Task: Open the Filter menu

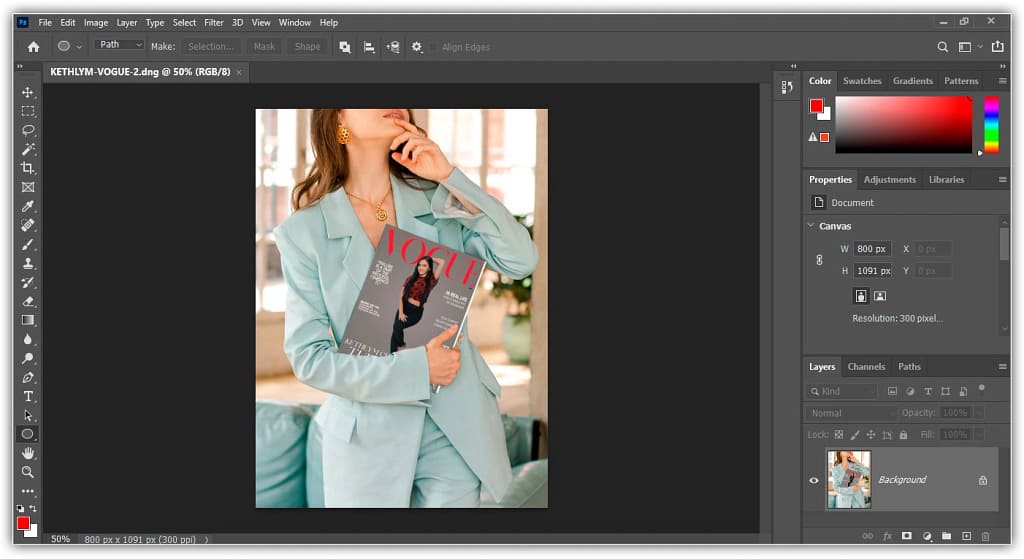Action: click(x=214, y=22)
